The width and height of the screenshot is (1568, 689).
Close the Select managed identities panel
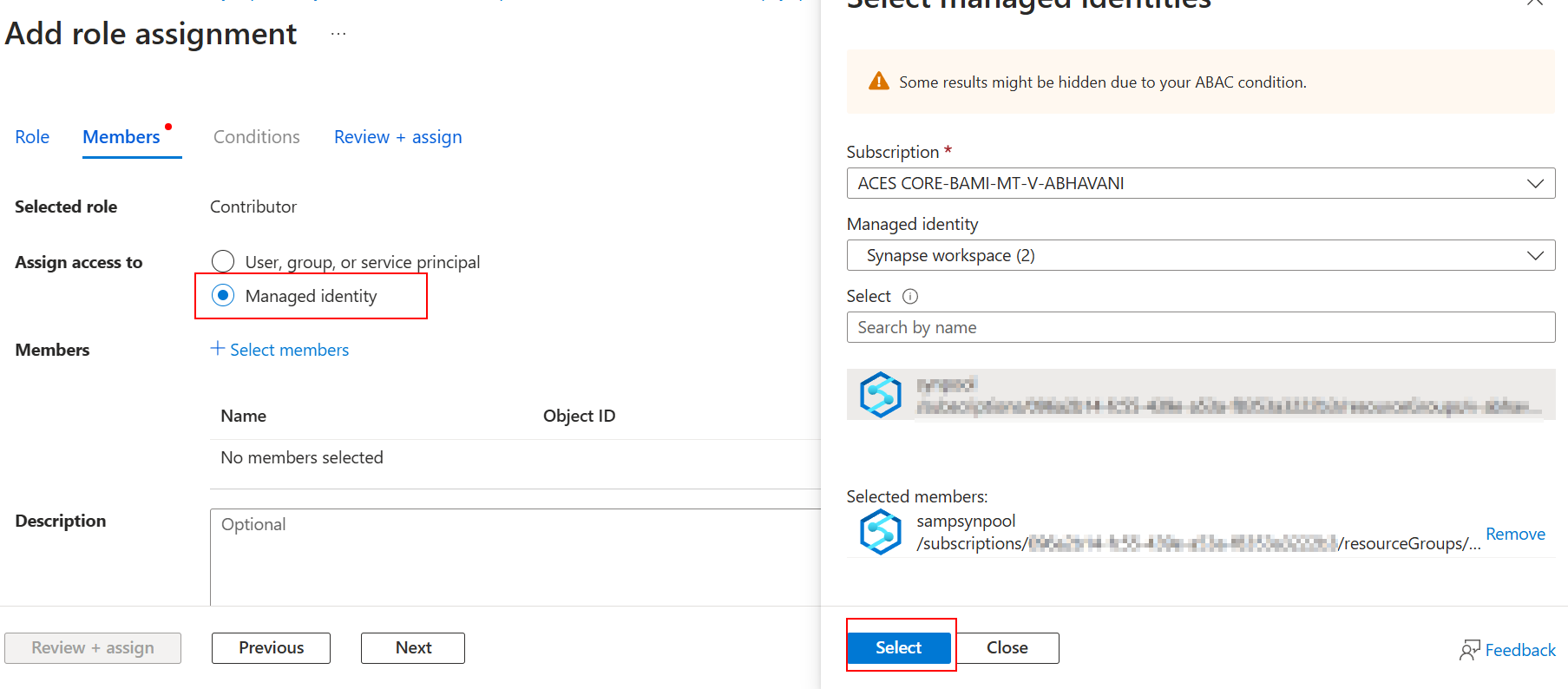coord(1535,3)
